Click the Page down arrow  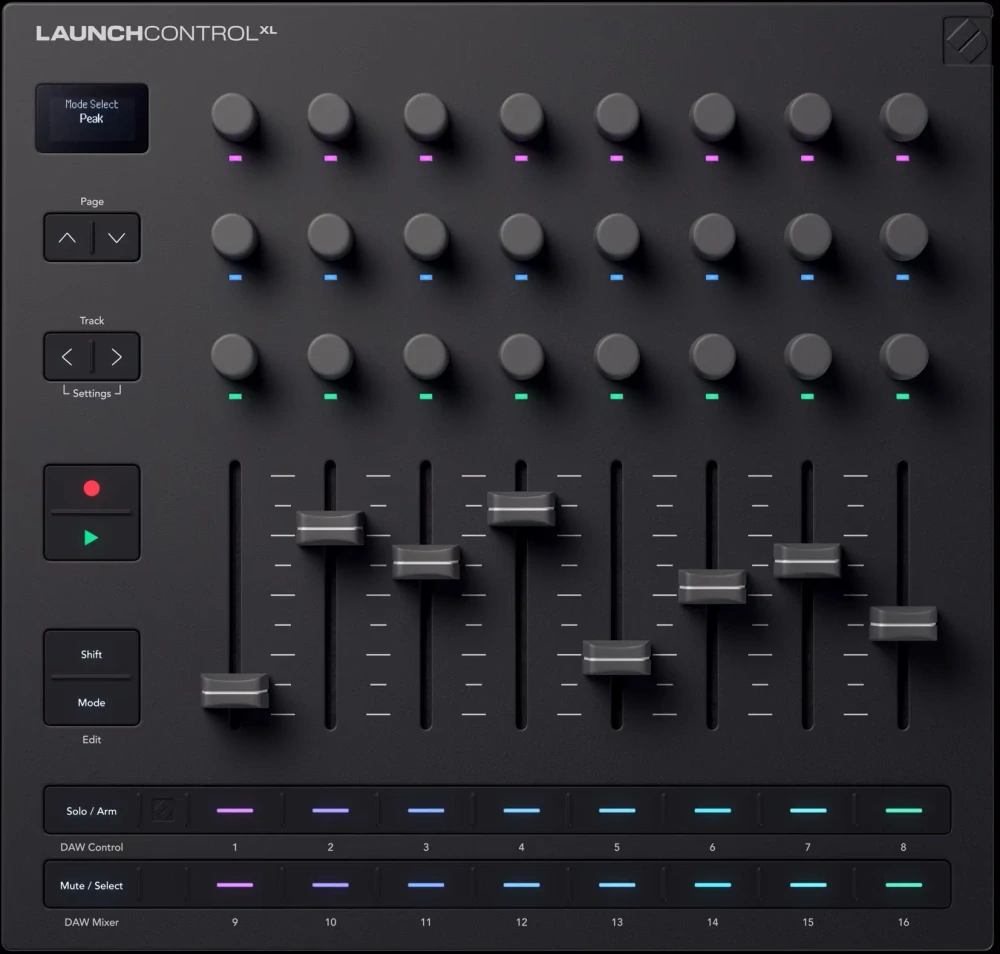[x=116, y=238]
